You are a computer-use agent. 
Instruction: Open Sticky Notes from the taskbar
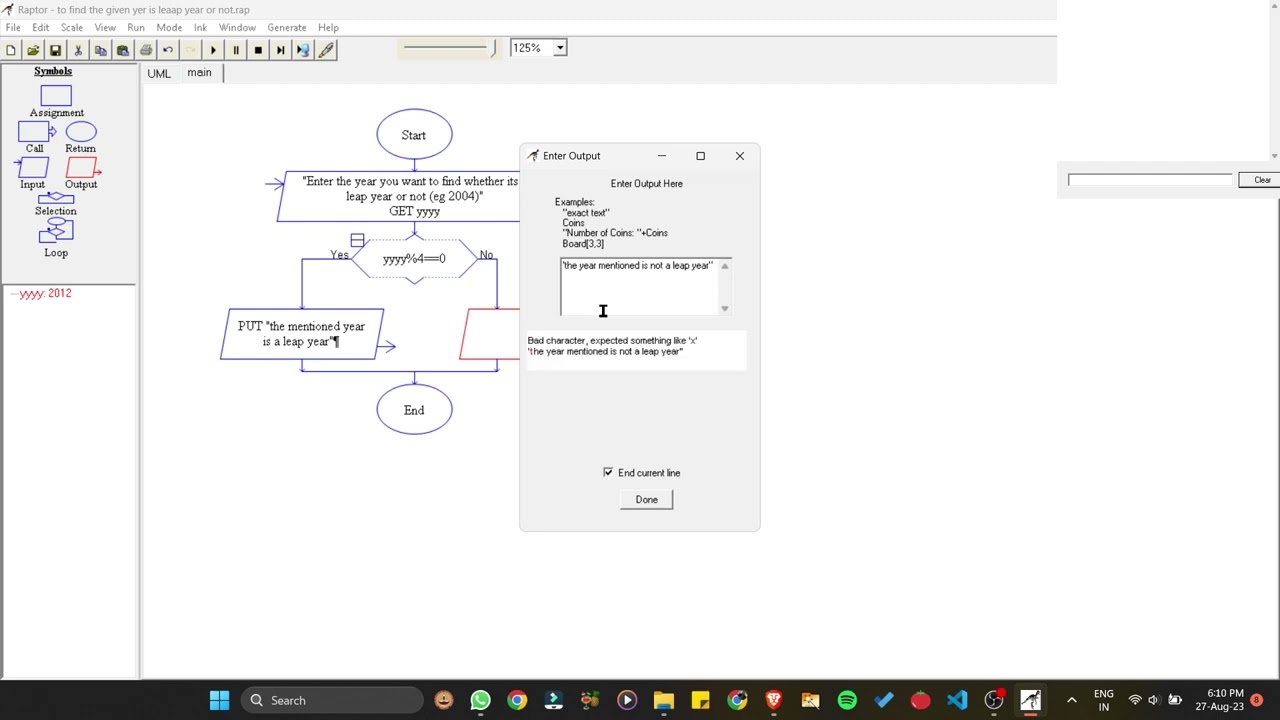coord(700,700)
